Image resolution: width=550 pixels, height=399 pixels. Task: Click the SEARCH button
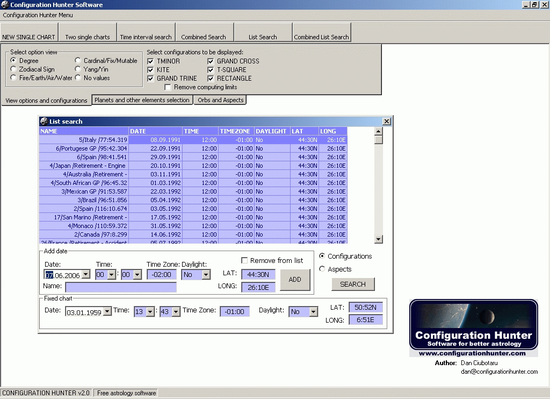353,284
